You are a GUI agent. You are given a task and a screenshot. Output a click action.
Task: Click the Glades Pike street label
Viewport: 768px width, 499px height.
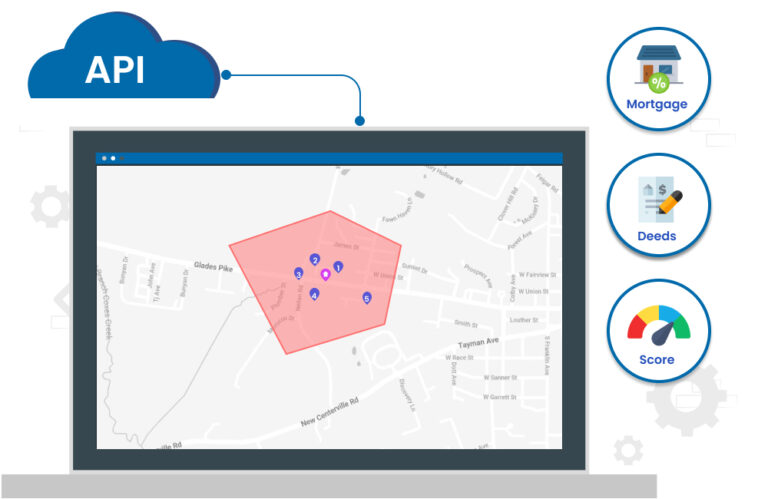[213, 265]
